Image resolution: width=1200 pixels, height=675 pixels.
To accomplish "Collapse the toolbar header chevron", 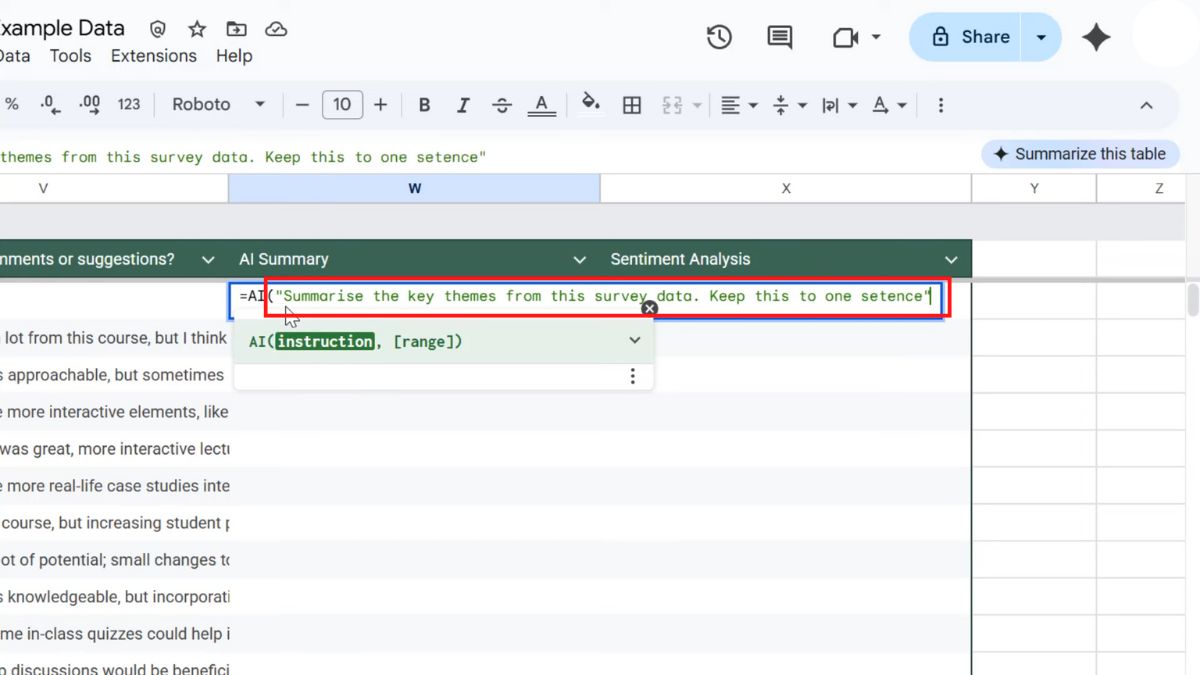I will [x=1146, y=105].
